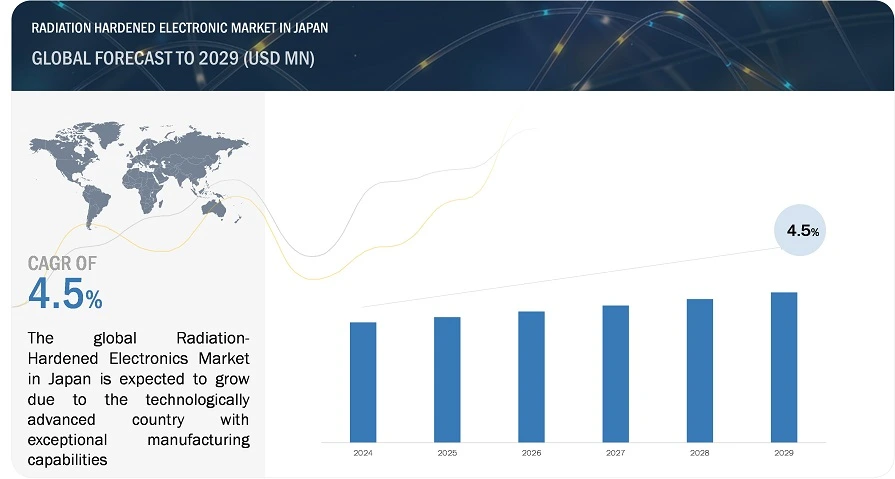Image resolution: width=895 pixels, height=479 pixels.
Task: Select the large blue 4.5% figure
Action: tap(65, 295)
